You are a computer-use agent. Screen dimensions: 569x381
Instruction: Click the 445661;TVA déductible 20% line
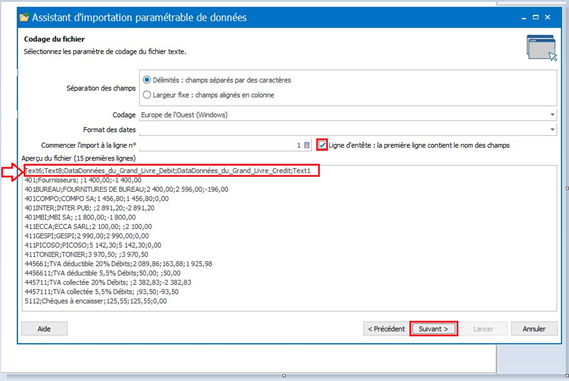[119, 264]
